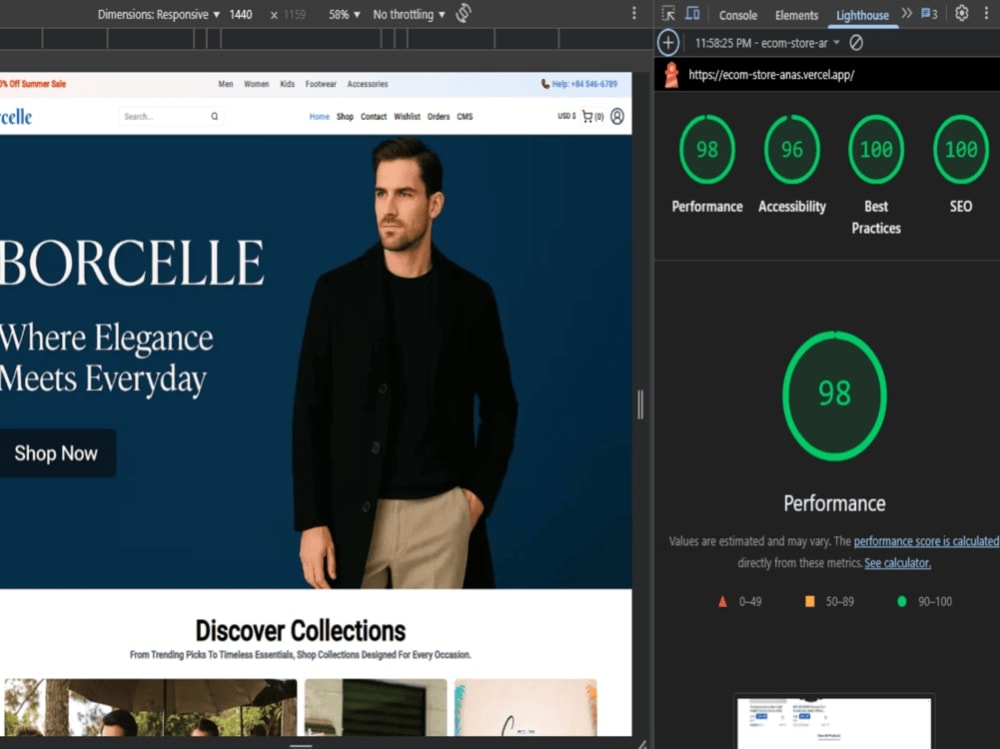Click the search magnifier icon
Screen dimensions: 1000x749
[x=214, y=116]
